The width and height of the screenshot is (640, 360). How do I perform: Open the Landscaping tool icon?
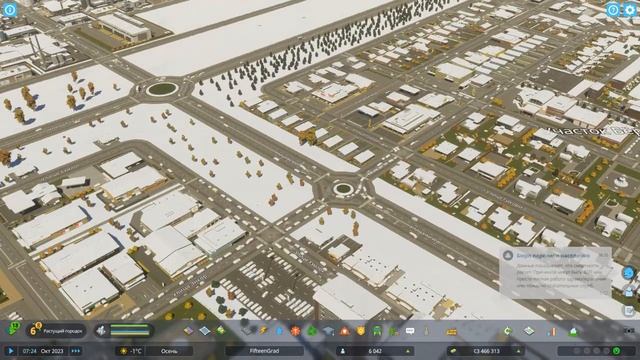point(427,331)
